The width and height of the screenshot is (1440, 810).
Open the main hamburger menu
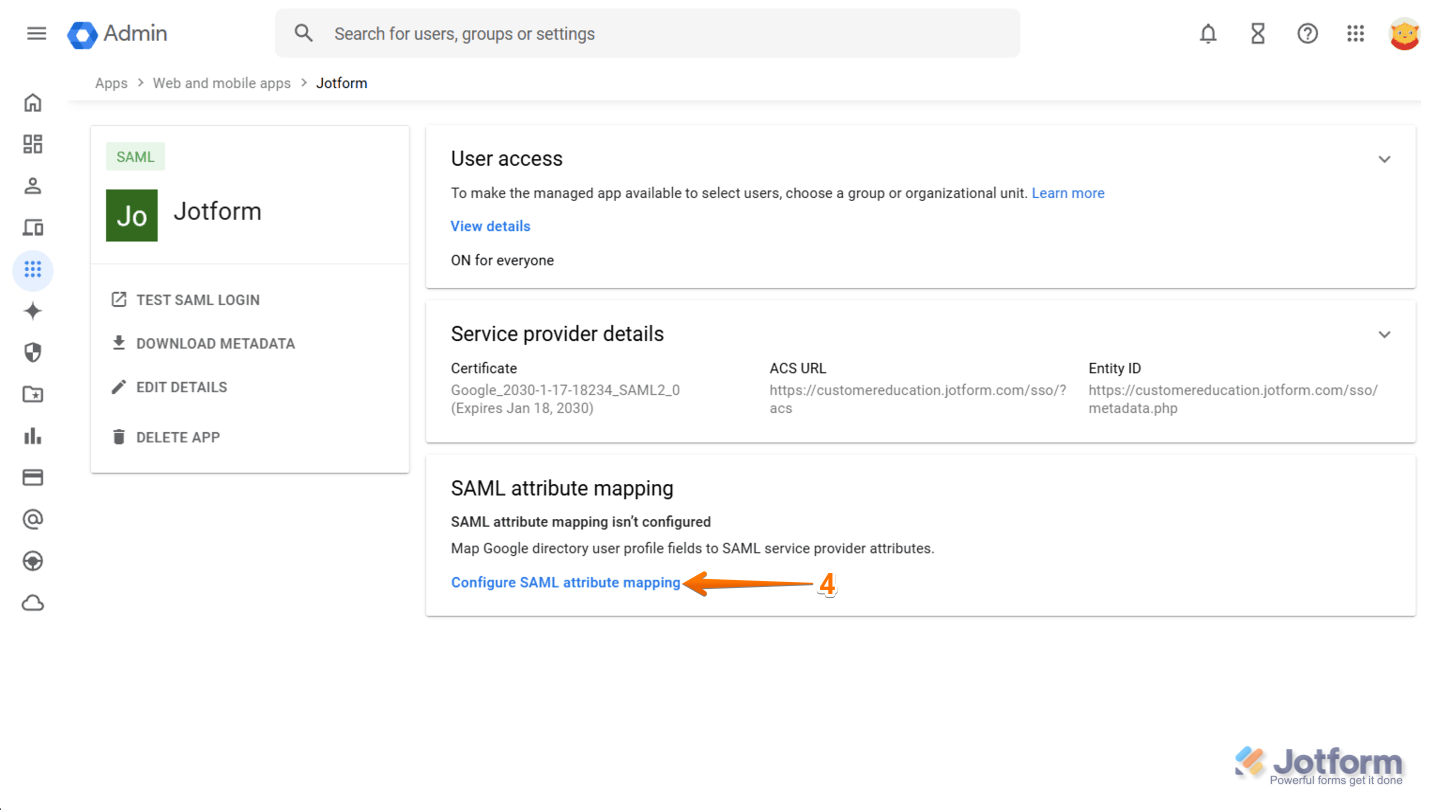[37, 34]
